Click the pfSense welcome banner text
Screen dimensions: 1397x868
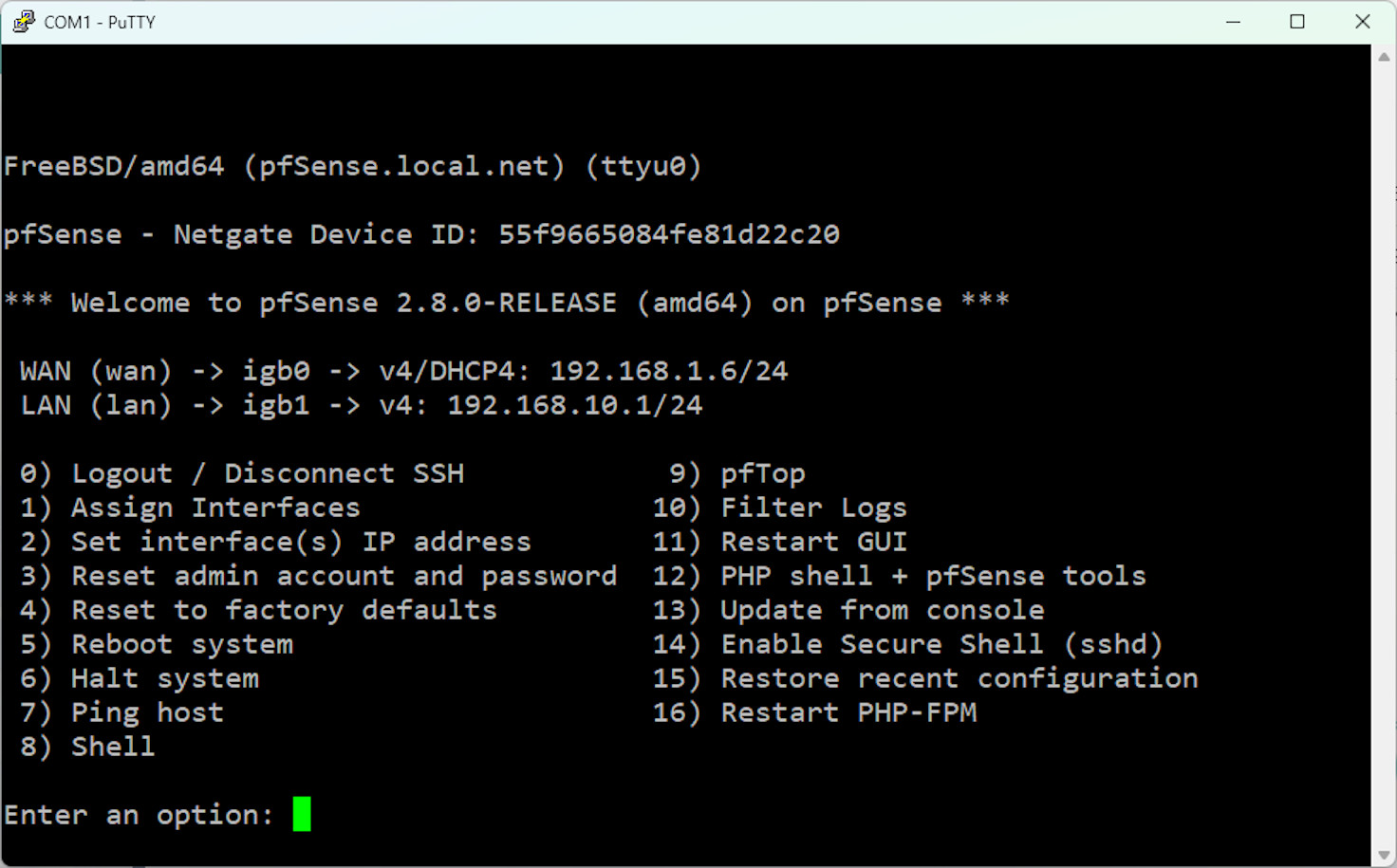505,302
